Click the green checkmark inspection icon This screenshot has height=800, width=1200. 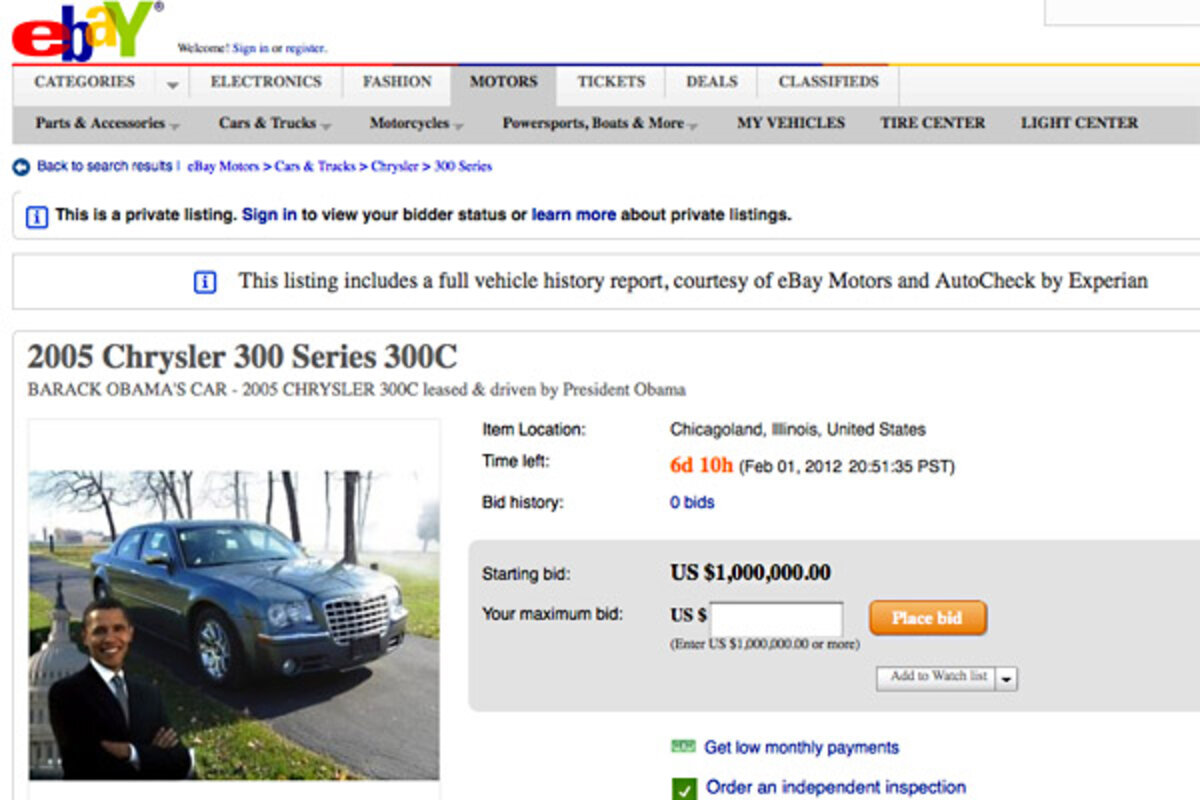pos(684,789)
